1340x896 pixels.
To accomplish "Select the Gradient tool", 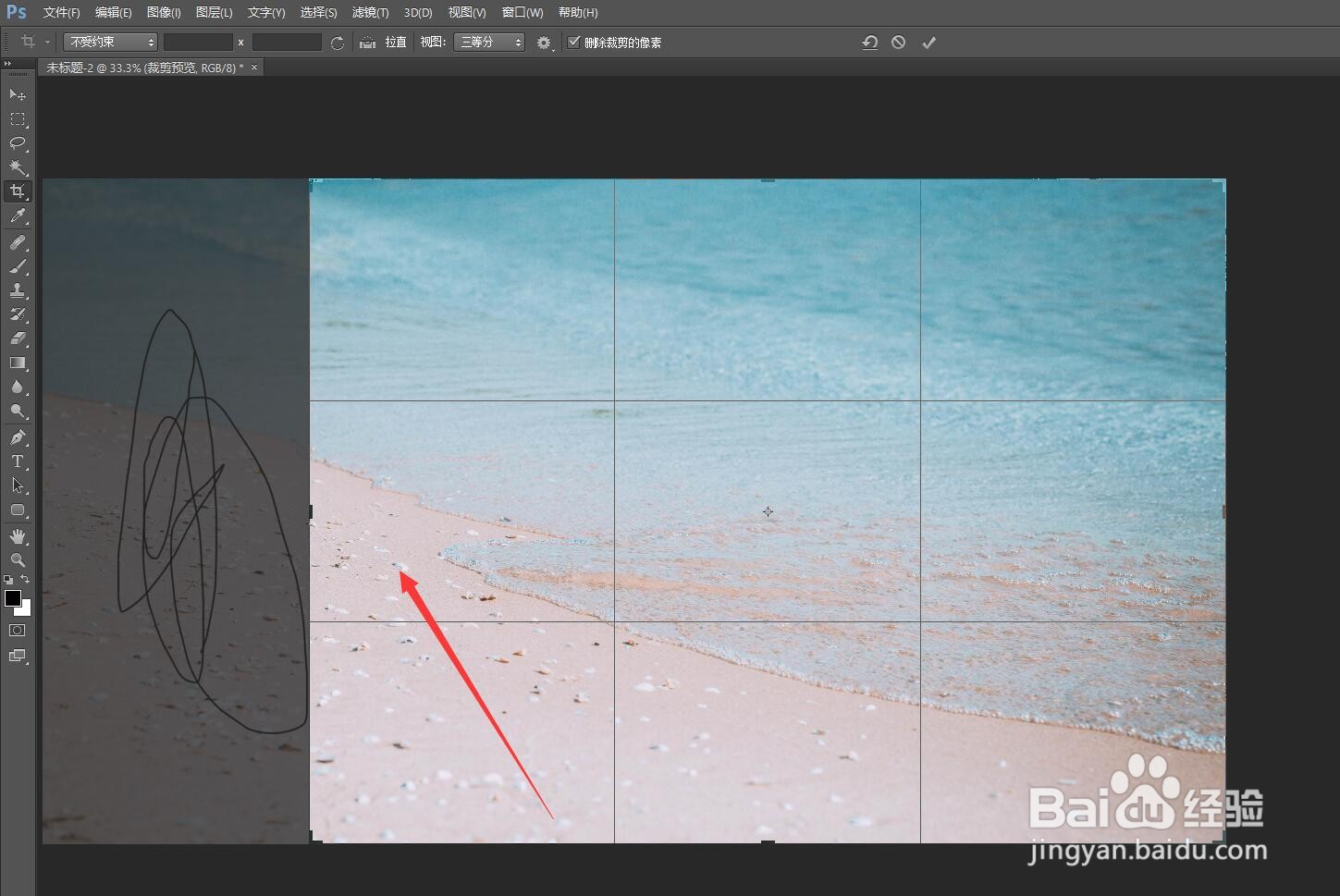I will click(17, 362).
